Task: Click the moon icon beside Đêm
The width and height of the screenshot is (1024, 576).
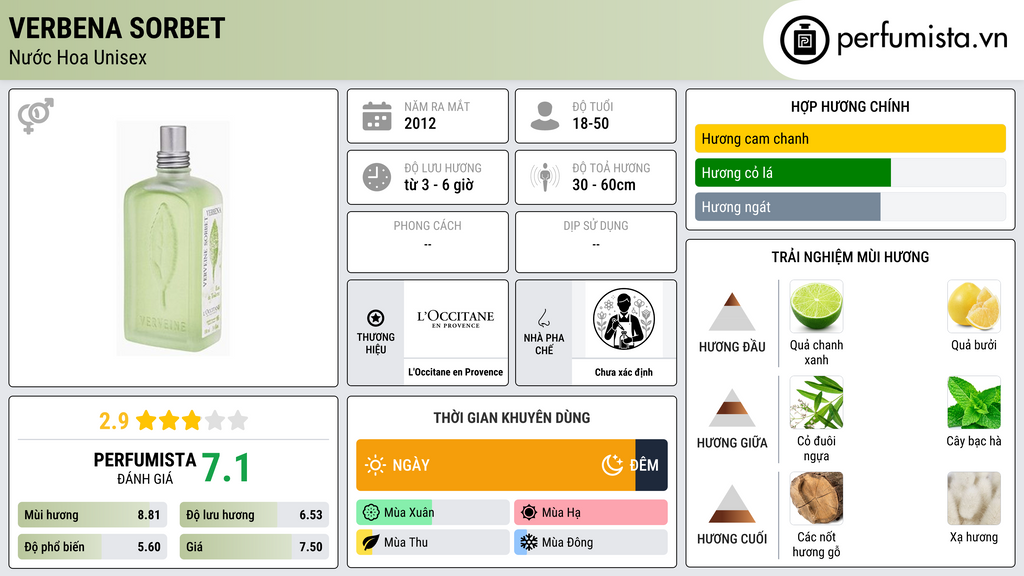Action: 612,465
